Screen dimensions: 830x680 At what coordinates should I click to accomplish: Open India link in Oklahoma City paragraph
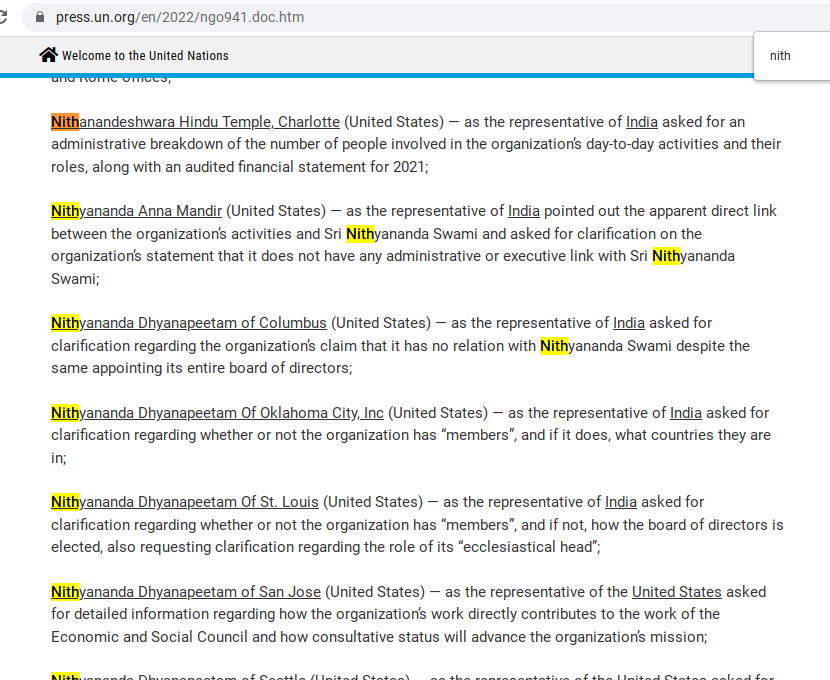pyautogui.click(x=685, y=413)
